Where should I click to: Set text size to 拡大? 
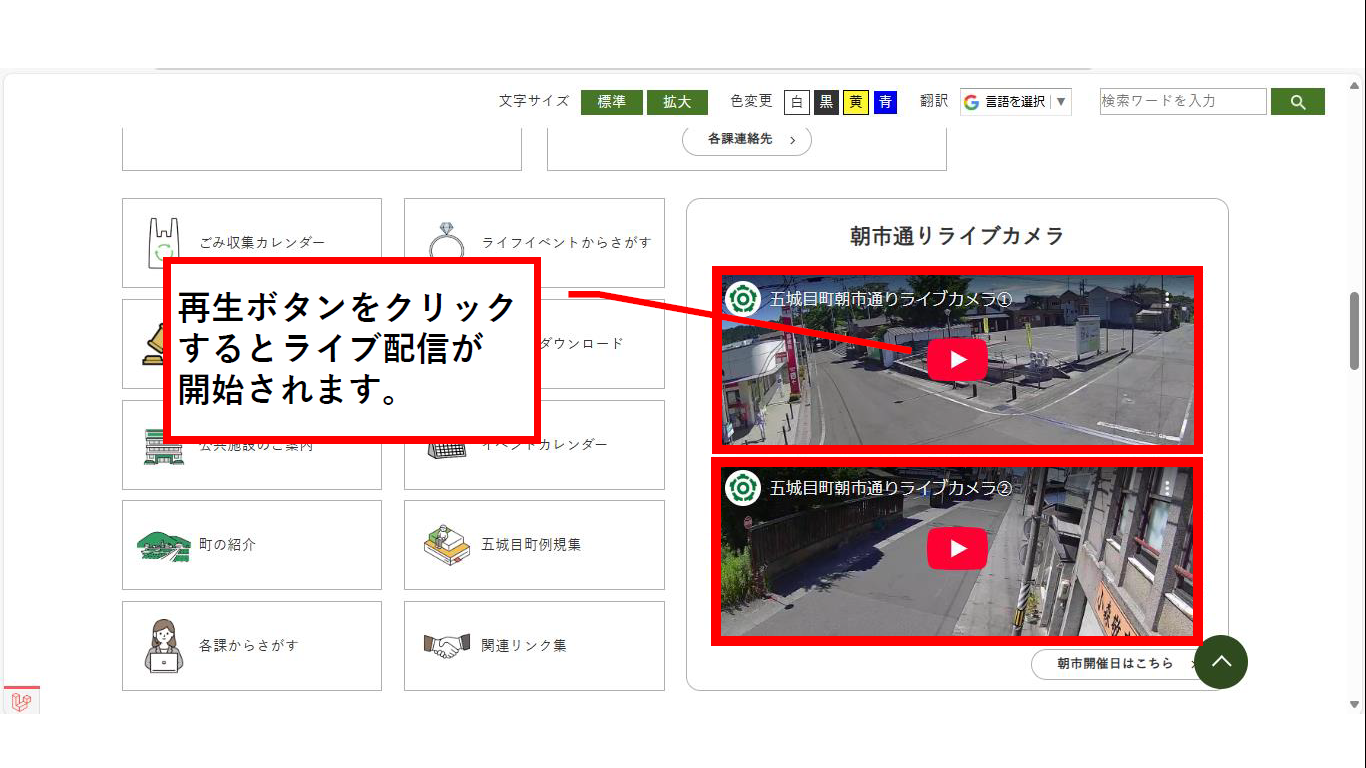click(677, 102)
